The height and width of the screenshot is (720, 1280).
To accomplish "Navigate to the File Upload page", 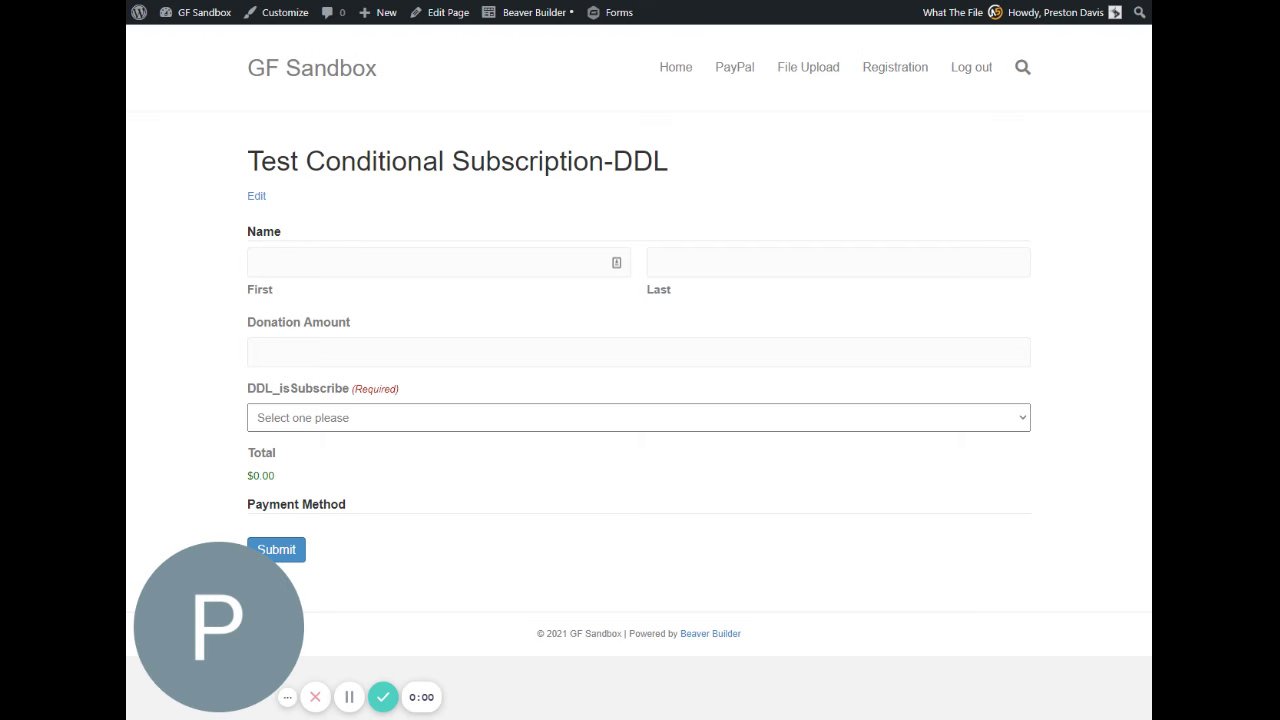I will pos(808,67).
